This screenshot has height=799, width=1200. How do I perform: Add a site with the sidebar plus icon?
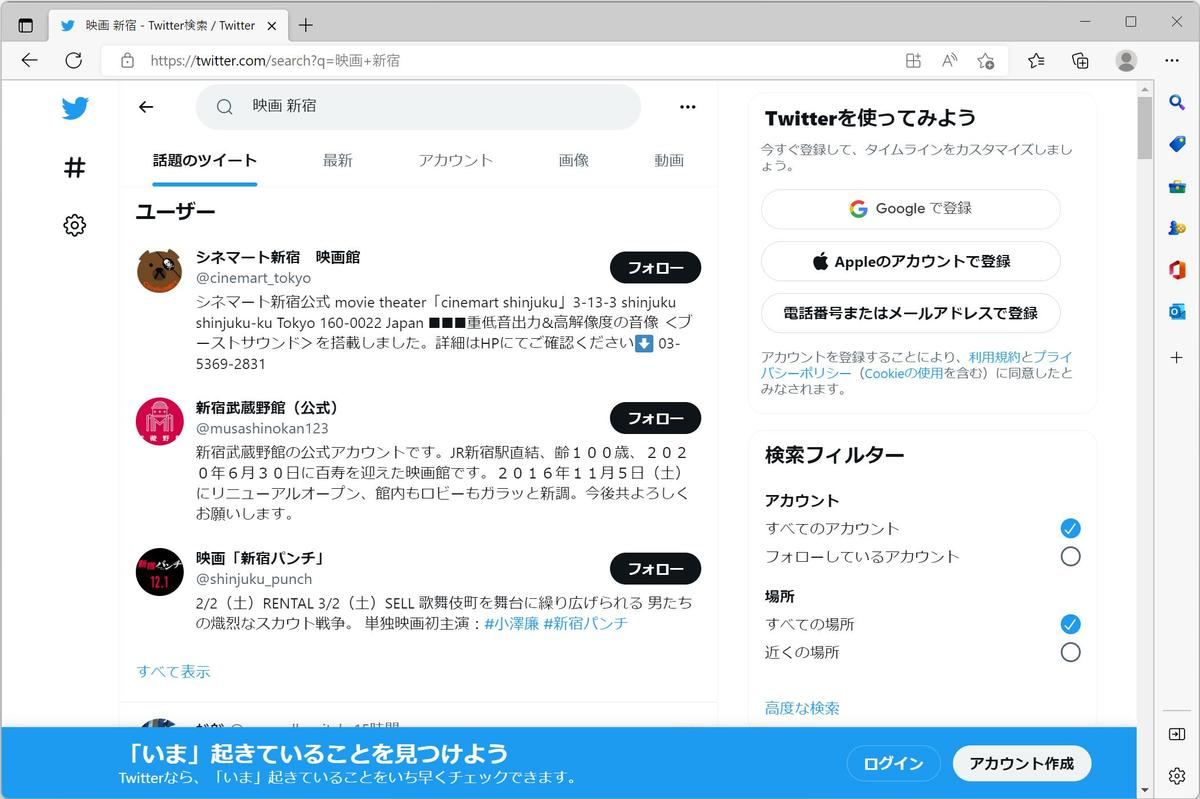pyautogui.click(x=1177, y=357)
